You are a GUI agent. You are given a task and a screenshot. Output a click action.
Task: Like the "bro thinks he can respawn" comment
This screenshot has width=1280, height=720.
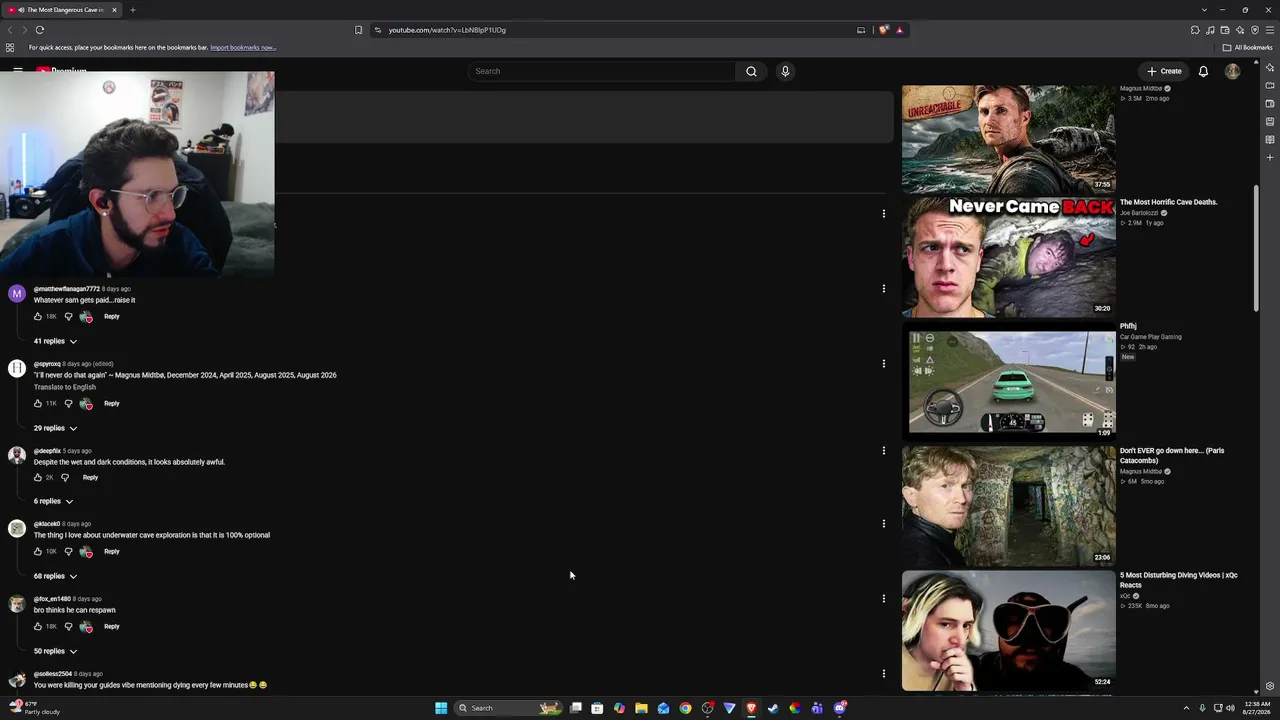tap(38, 627)
